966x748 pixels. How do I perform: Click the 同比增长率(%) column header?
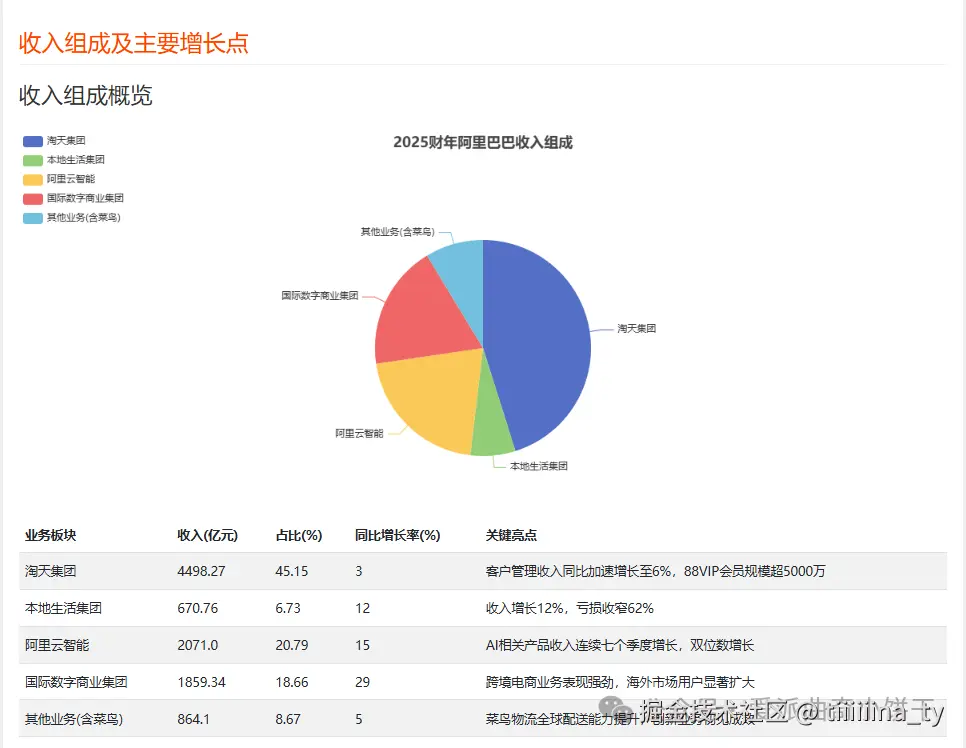[x=396, y=535]
